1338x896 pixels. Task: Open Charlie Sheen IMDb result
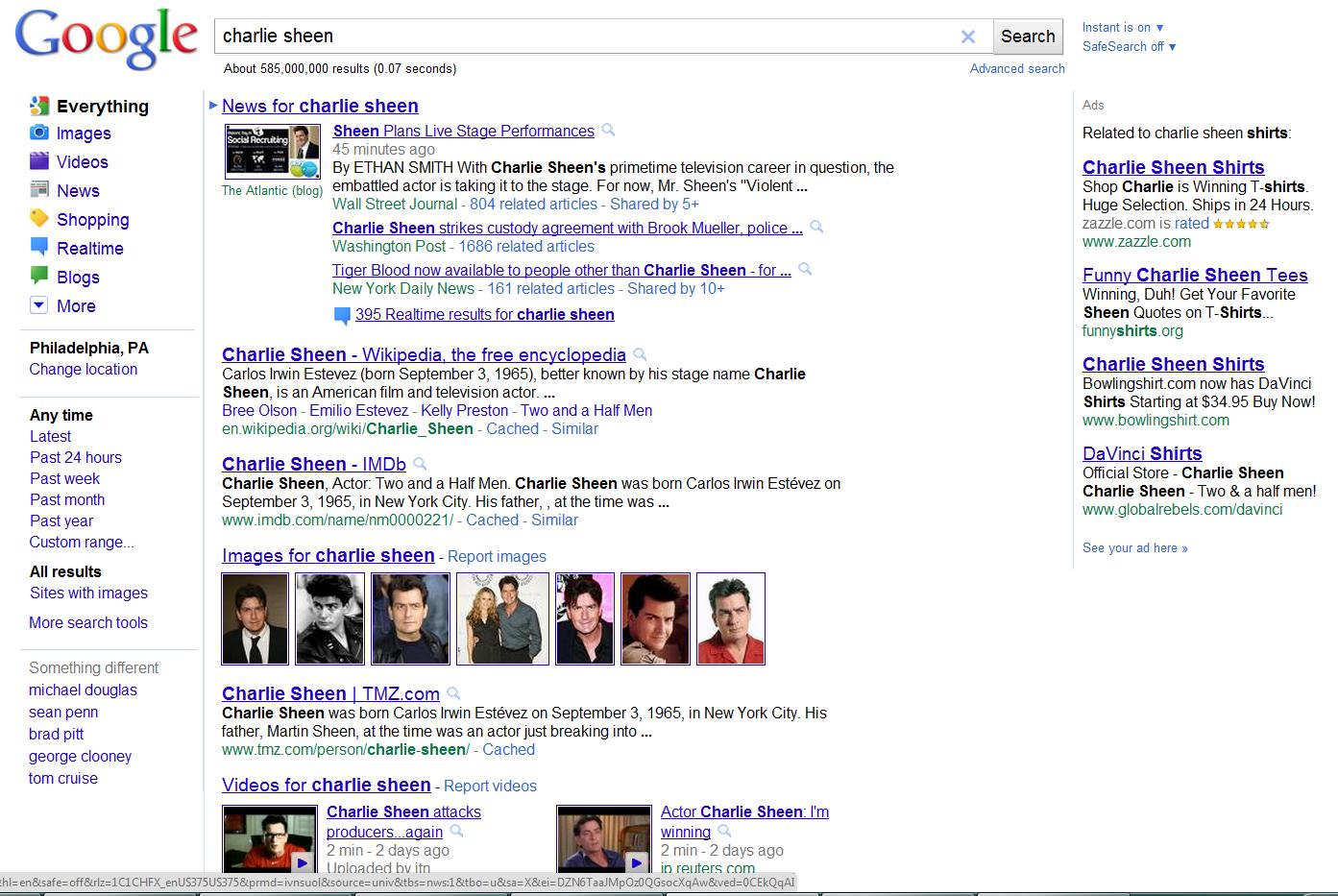coord(314,464)
